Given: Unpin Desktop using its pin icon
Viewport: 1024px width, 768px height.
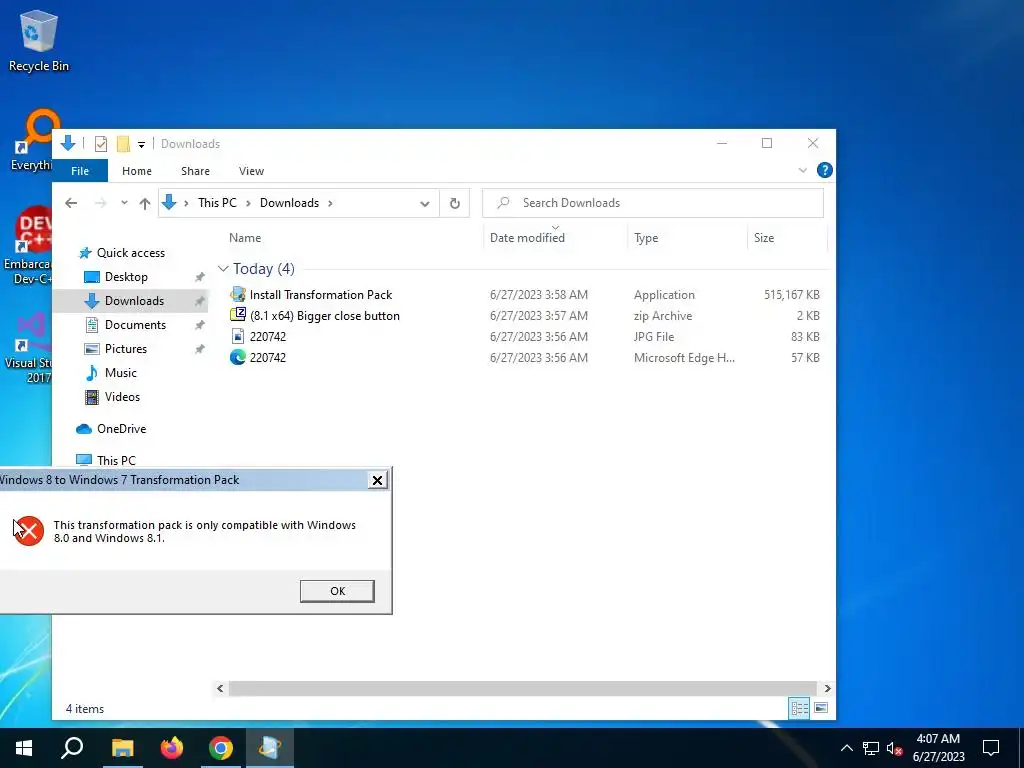Looking at the screenshot, I should coord(200,278).
